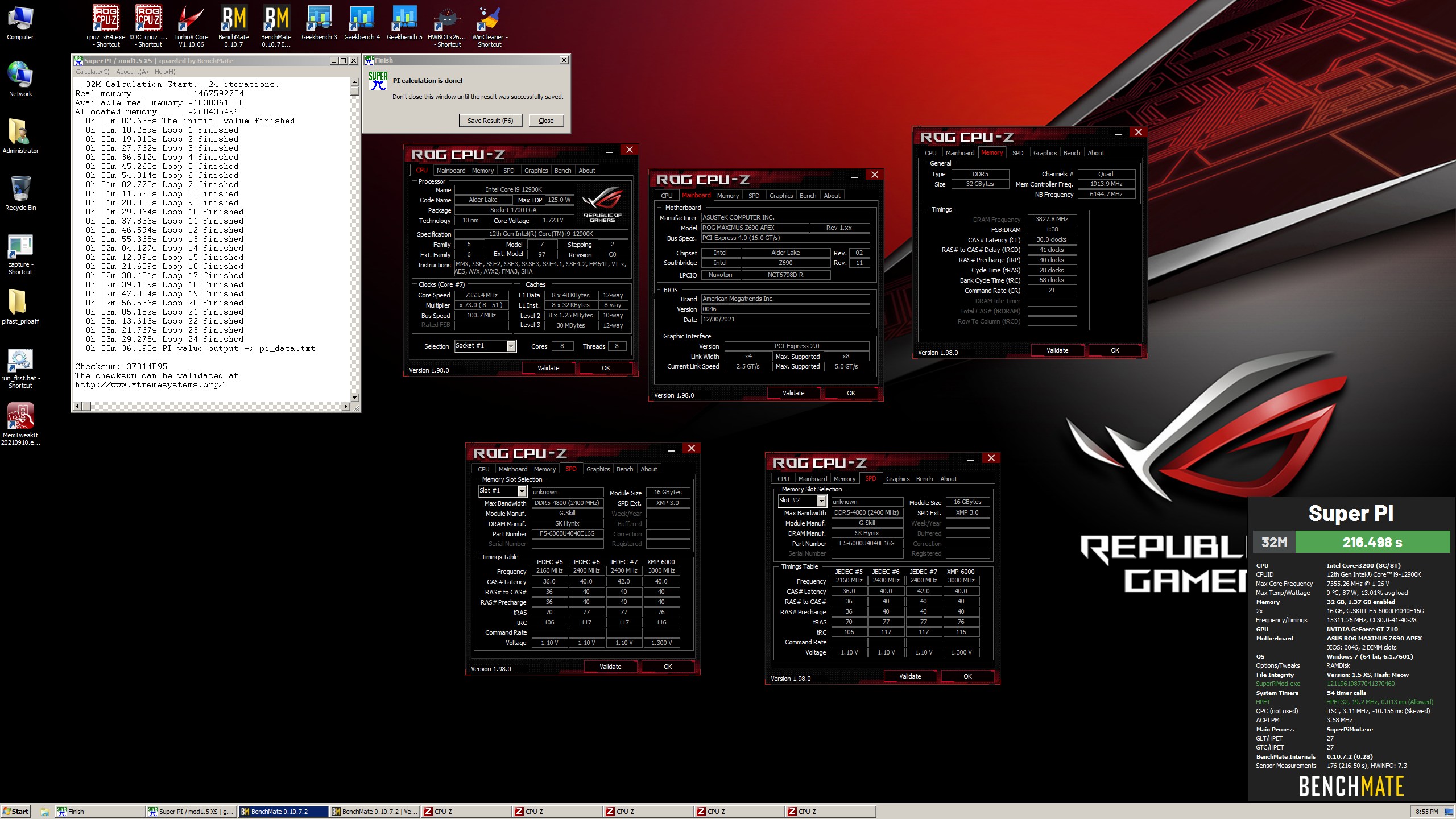This screenshot has height=819, width=1456.
Task: Switch to Mainboard tab in CPU window
Action: point(450,171)
